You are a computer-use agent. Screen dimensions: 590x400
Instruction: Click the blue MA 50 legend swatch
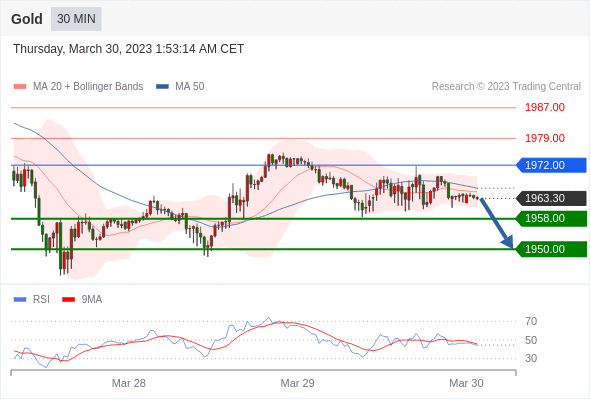(x=163, y=87)
